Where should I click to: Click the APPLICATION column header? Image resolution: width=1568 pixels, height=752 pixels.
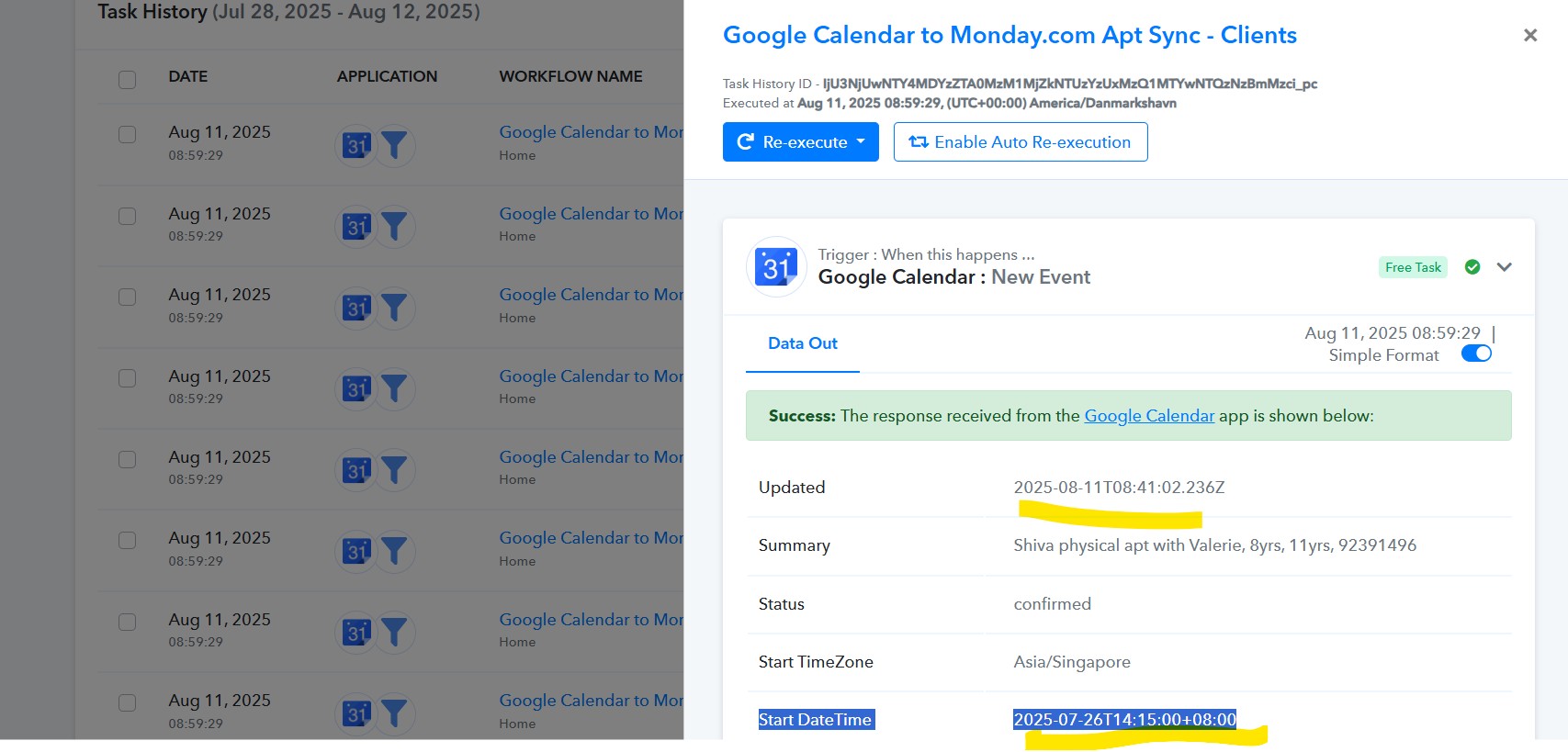pos(387,76)
